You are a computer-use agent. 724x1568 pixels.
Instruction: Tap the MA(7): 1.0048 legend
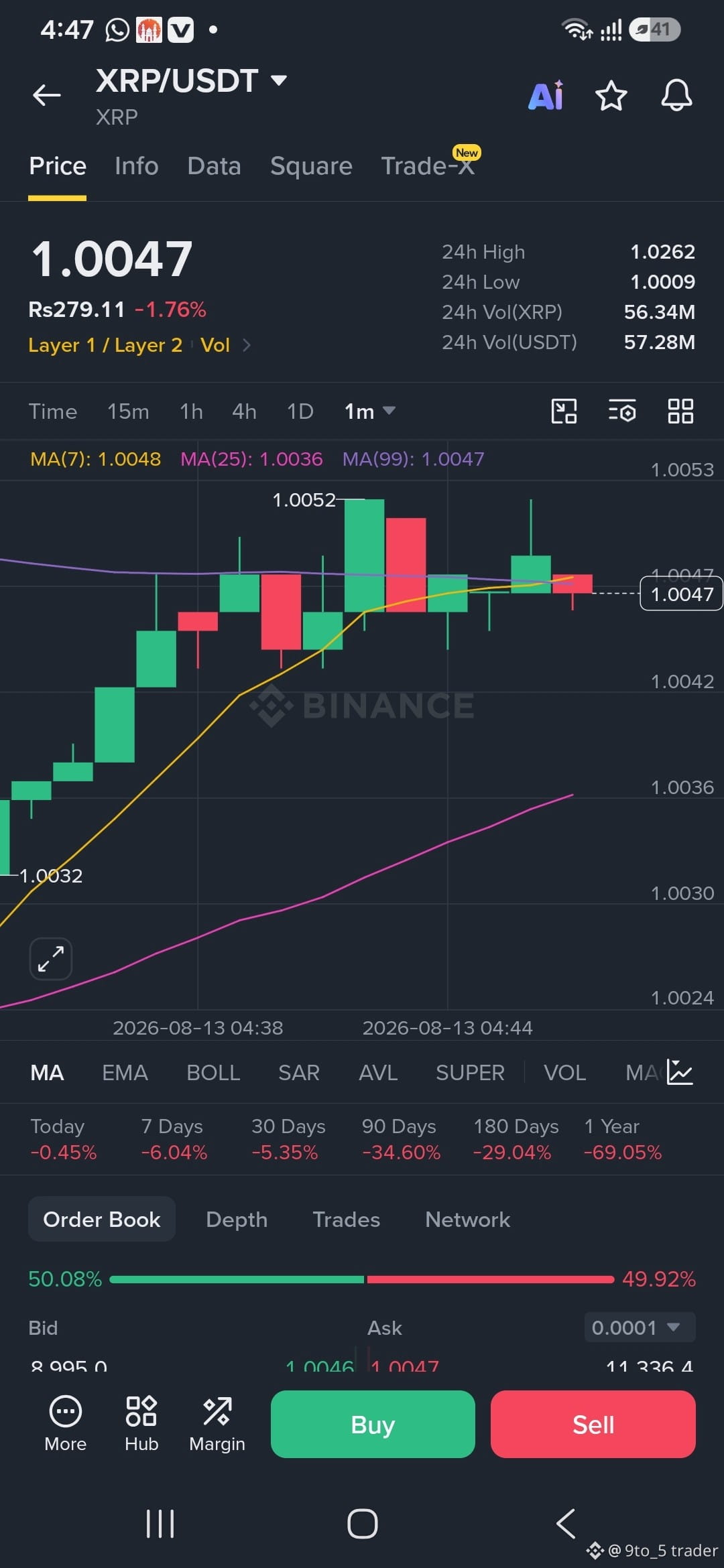pos(95,459)
